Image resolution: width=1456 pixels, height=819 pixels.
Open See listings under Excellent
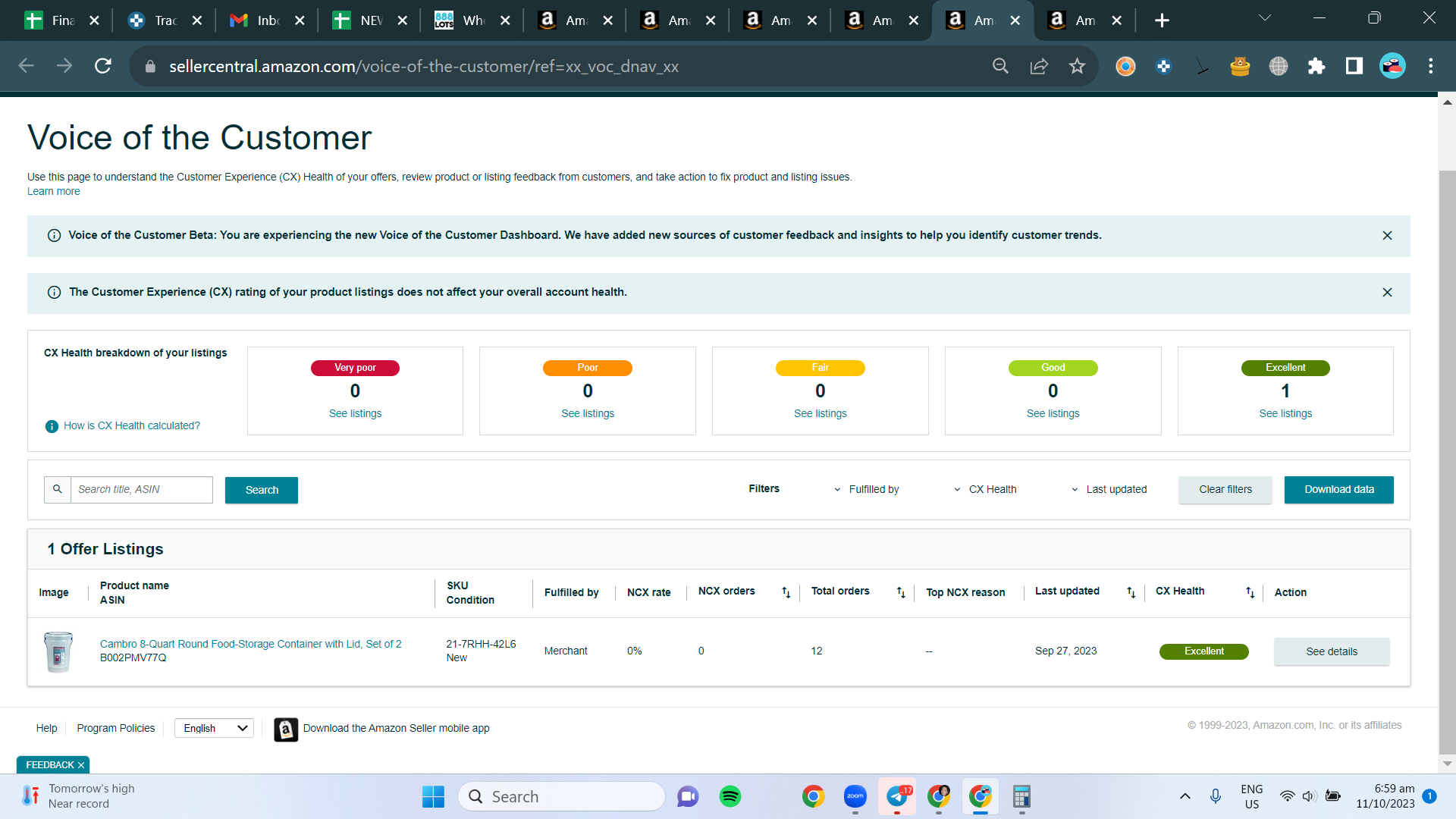click(x=1285, y=413)
